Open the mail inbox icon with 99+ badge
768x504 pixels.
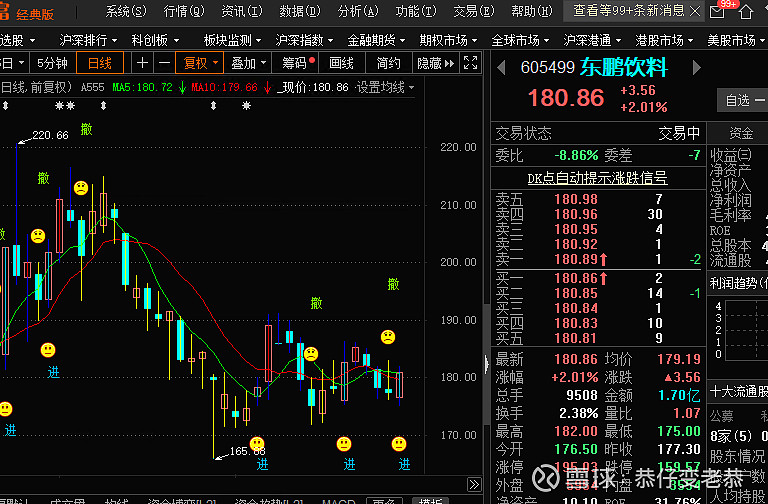click(x=718, y=11)
